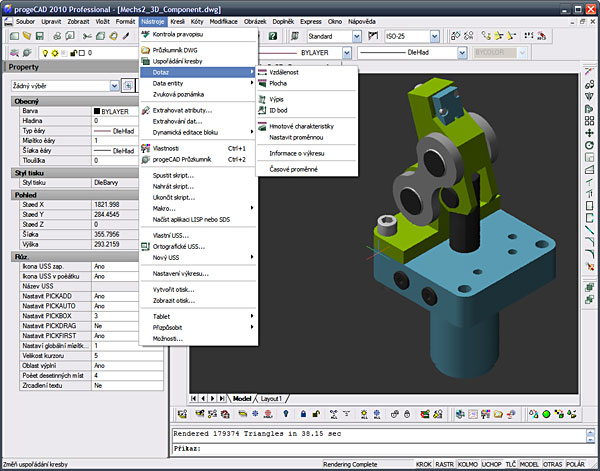
Task: Open the DleHlad linetype dropdown in toolbar
Action: coord(462,53)
